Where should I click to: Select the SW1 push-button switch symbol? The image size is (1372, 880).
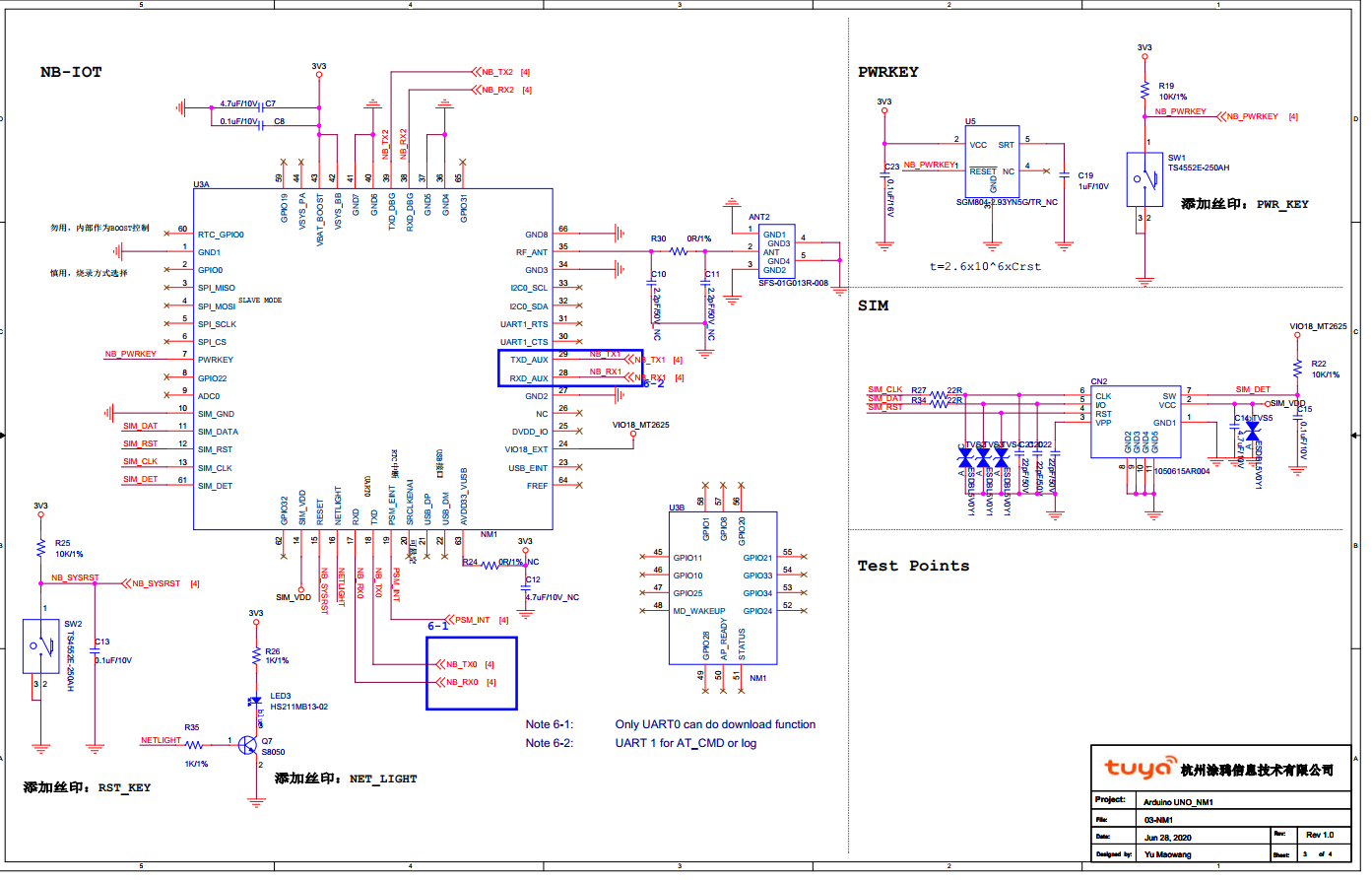point(1144,179)
